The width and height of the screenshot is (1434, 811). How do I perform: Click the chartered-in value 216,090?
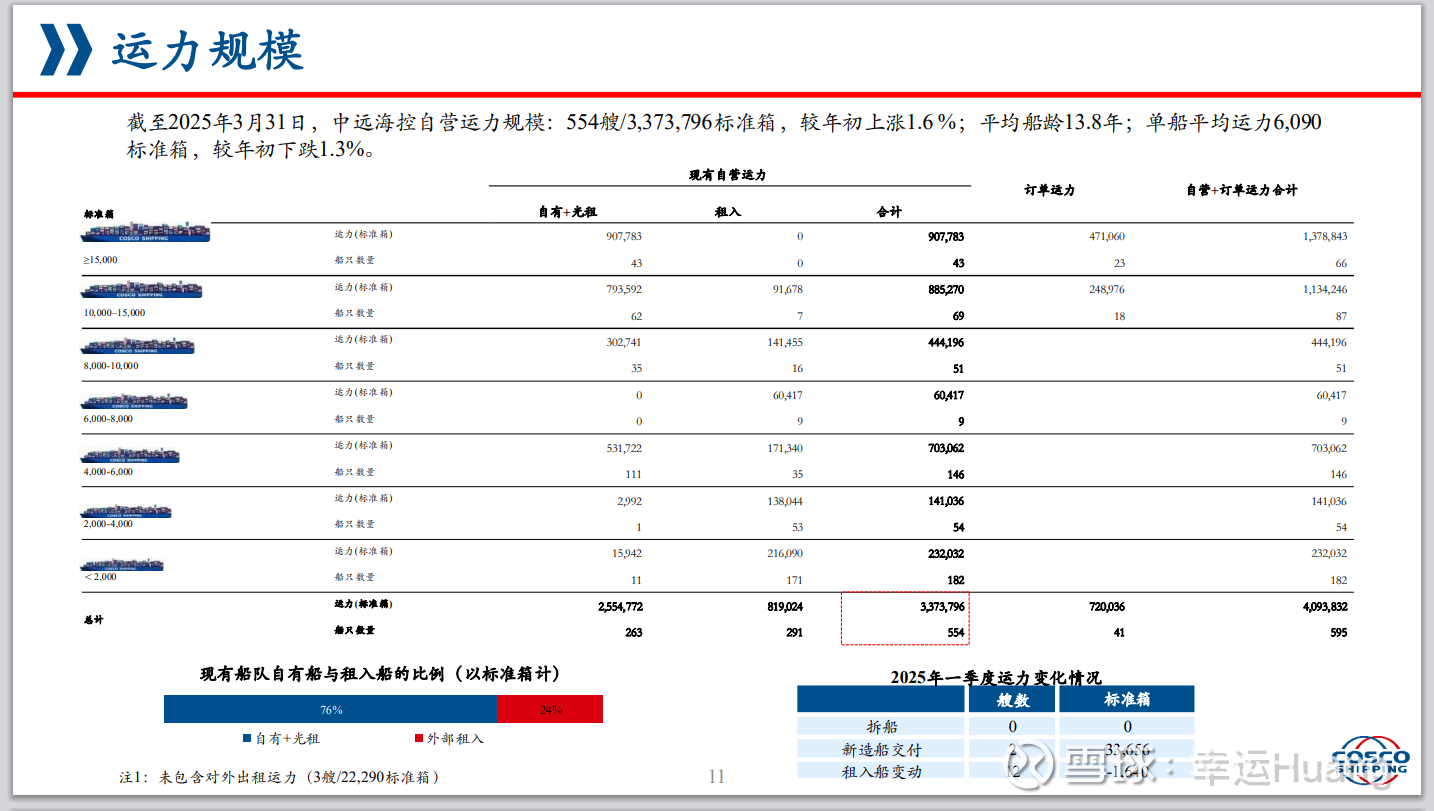[x=783, y=554]
